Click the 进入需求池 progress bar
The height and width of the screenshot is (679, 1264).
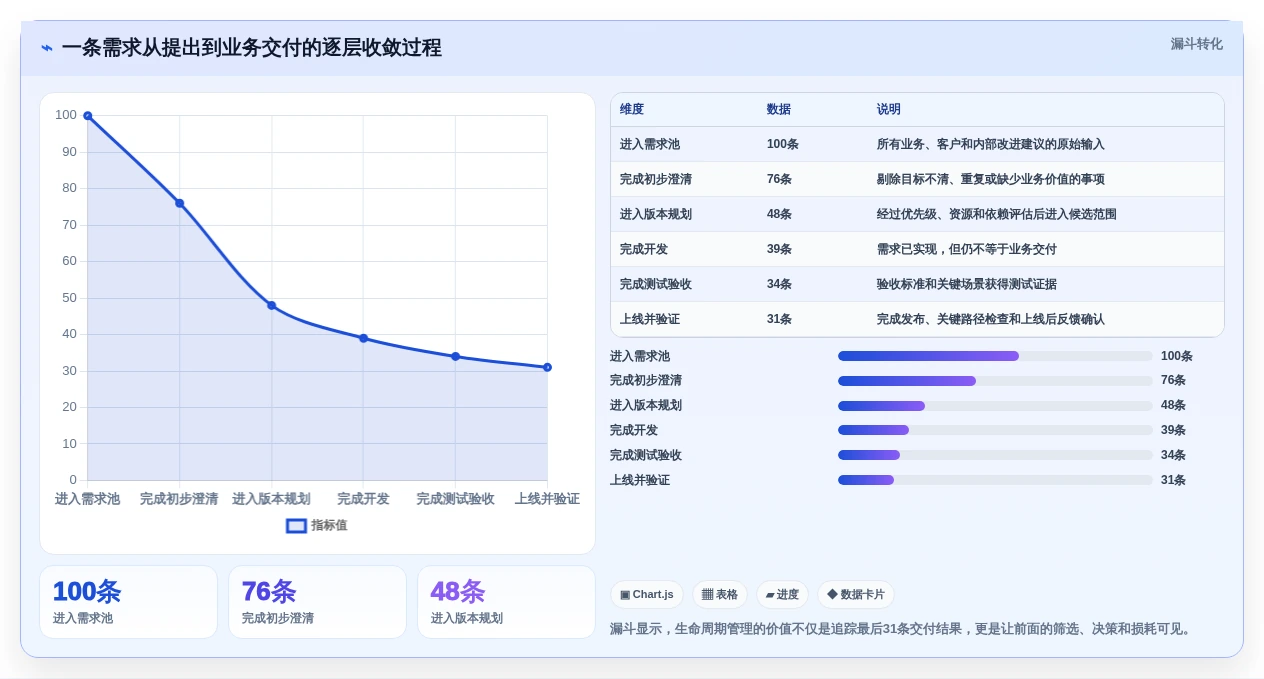[x=995, y=356]
